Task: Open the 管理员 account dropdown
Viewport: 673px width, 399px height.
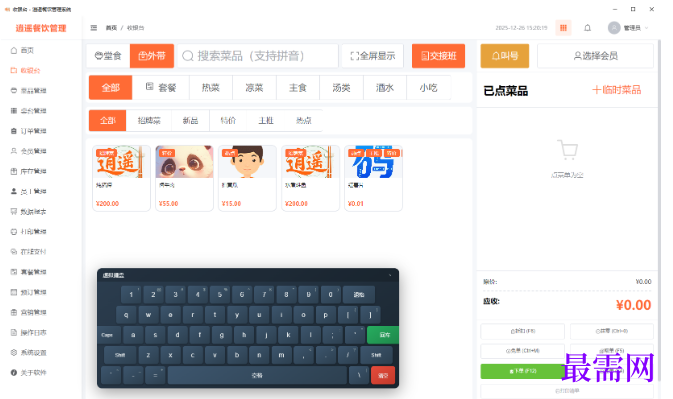Action: click(x=628, y=28)
